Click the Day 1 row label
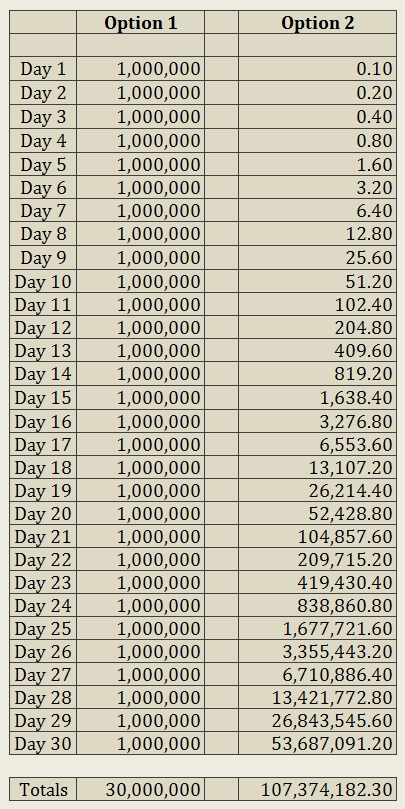 43,69
